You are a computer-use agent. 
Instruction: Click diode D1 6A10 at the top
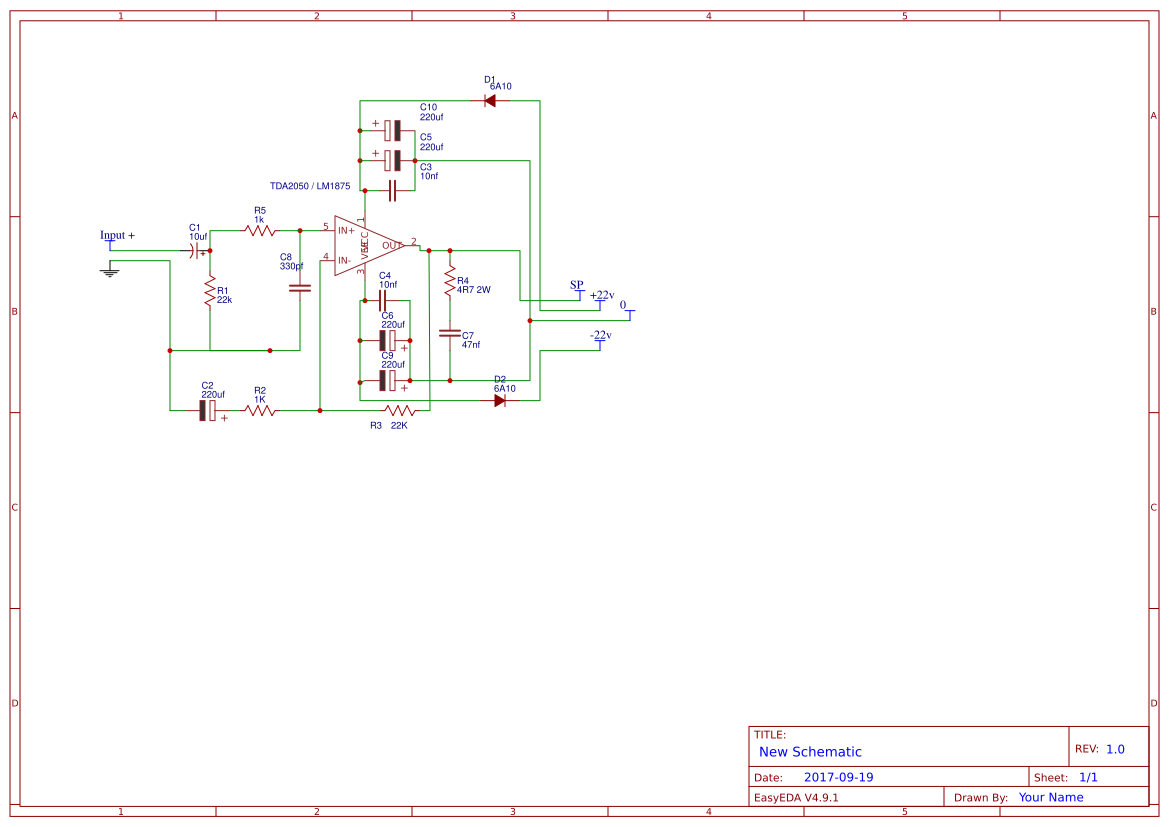click(490, 99)
